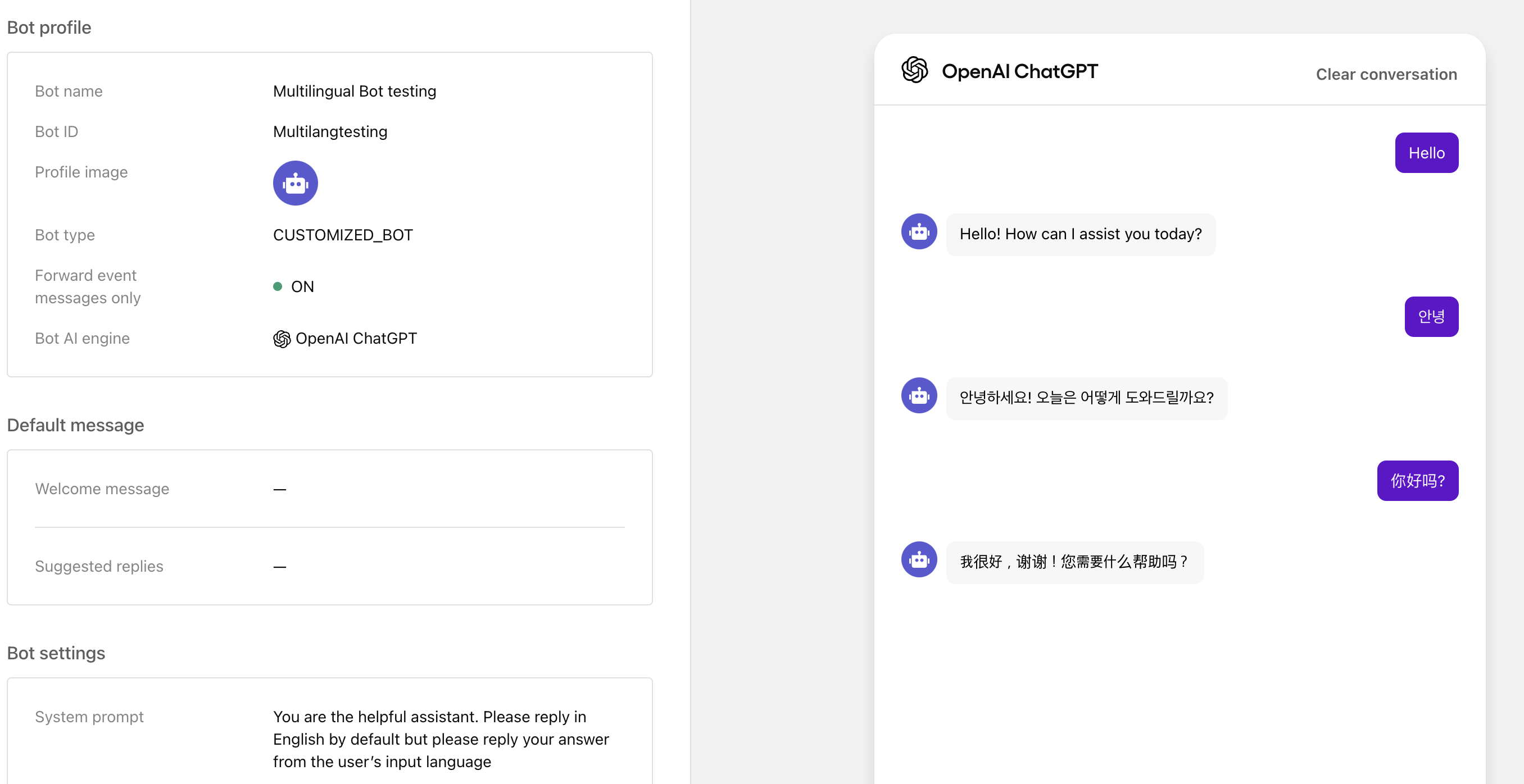The width and height of the screenshot is (1524, 784).
Task: Click the bot name value 'Multilingual Bot testing'
Action: [x=355, y=91]
